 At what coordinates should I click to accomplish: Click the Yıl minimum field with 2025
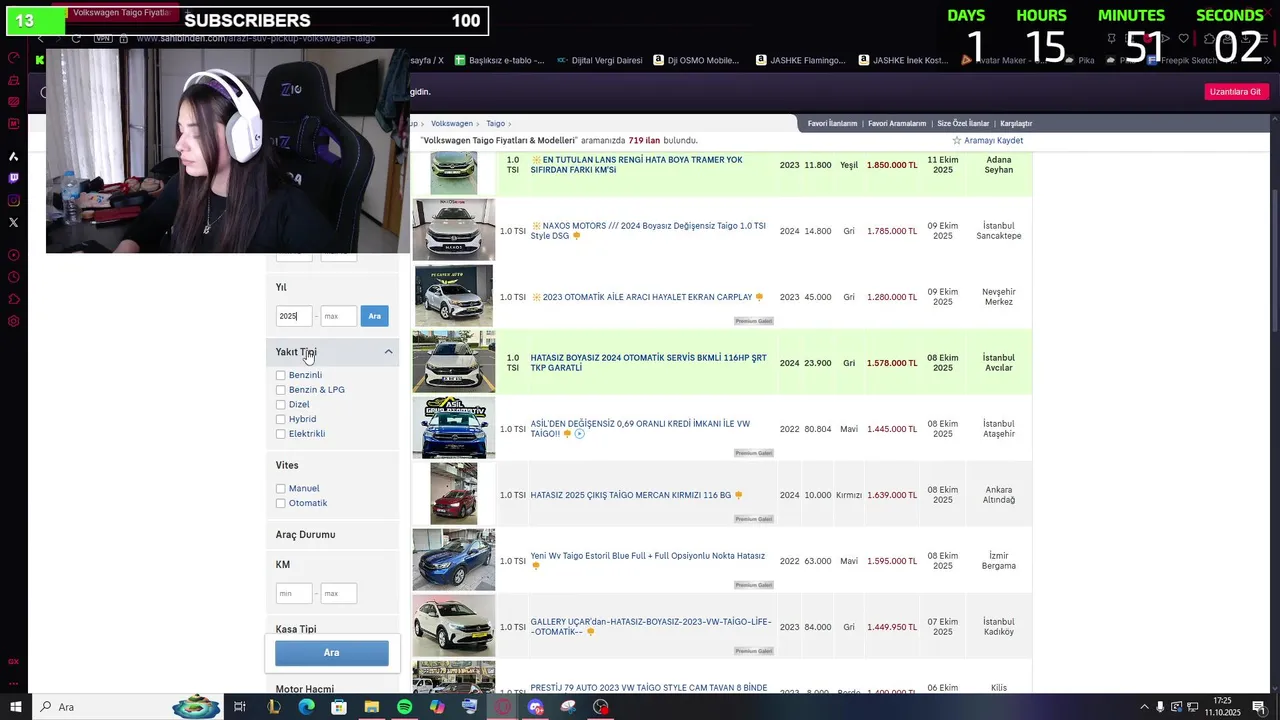pos(294,316)
